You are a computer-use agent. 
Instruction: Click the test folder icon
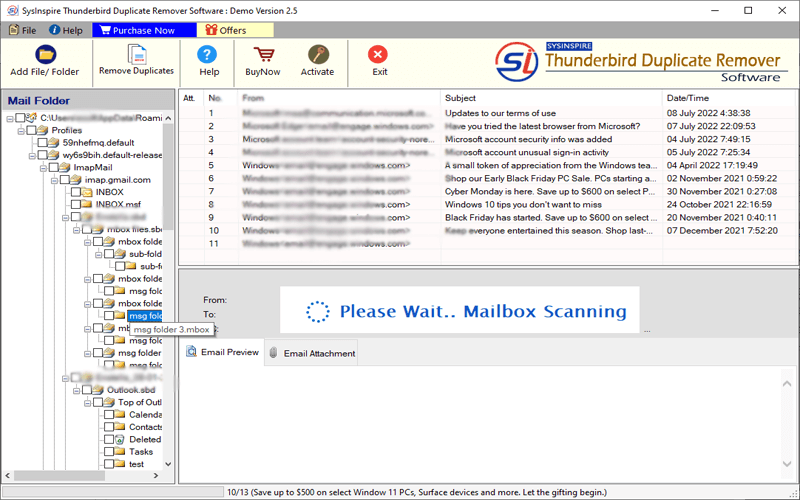pyautogui.click(x=119, y=464)
